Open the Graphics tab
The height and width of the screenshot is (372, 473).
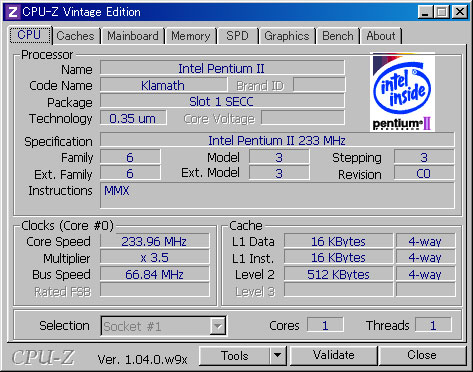point(287,36)
